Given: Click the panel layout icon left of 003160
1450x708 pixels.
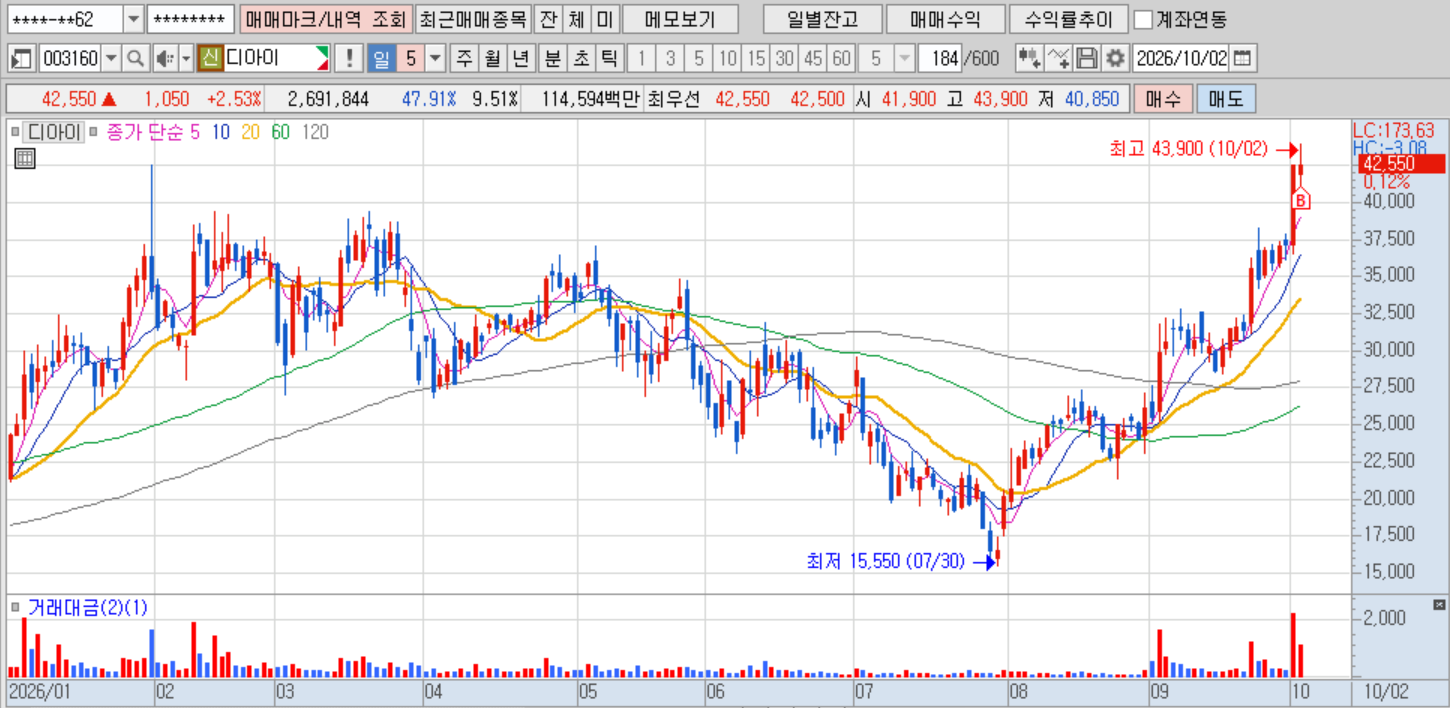Looking at the screenshot, I should pos(22,58).
